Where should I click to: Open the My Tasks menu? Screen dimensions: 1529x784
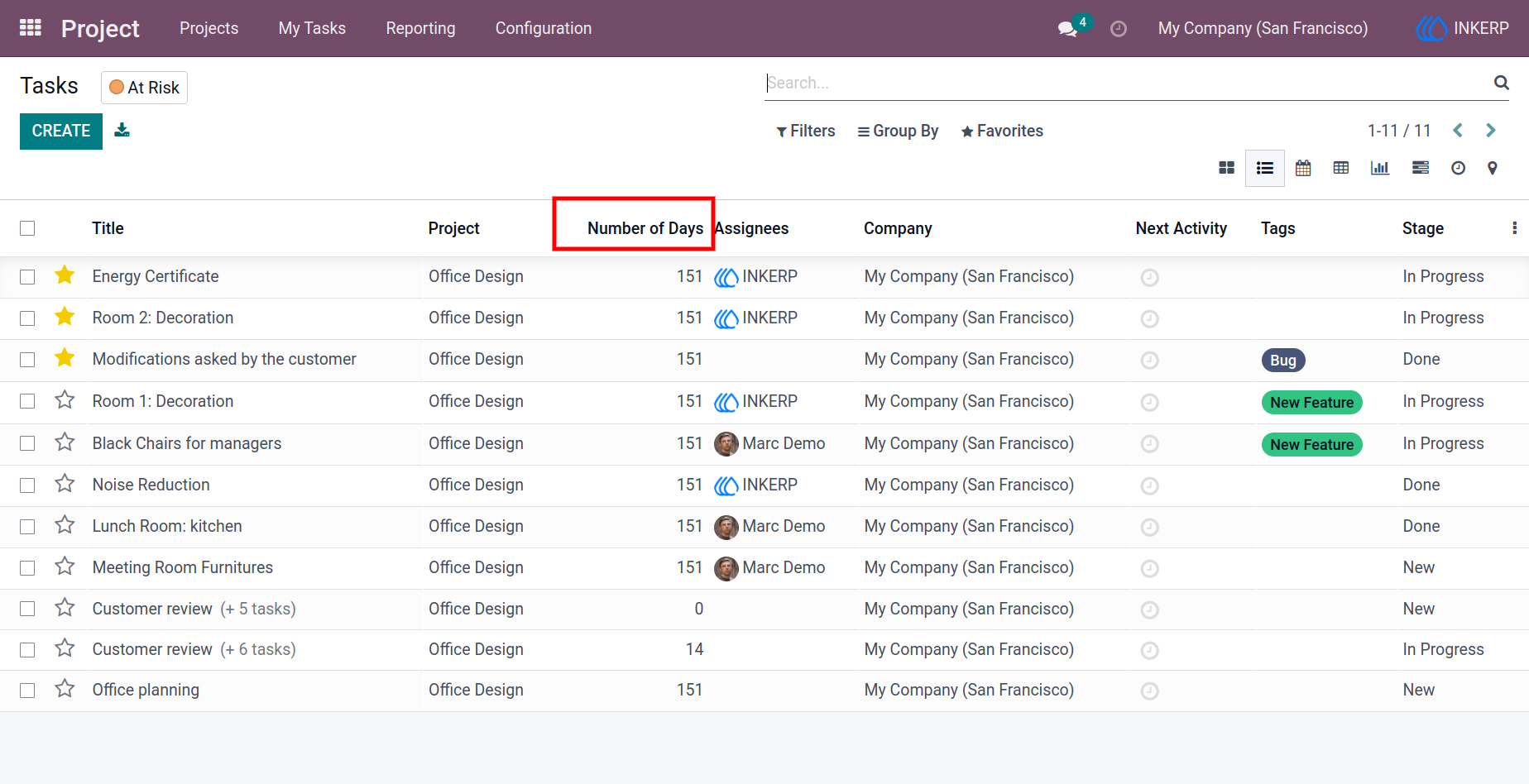312,28
